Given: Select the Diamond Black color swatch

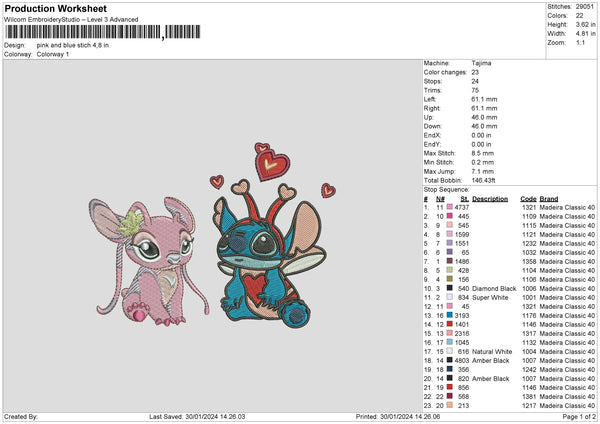Looking at the screenshot, I should coord(450,288).
